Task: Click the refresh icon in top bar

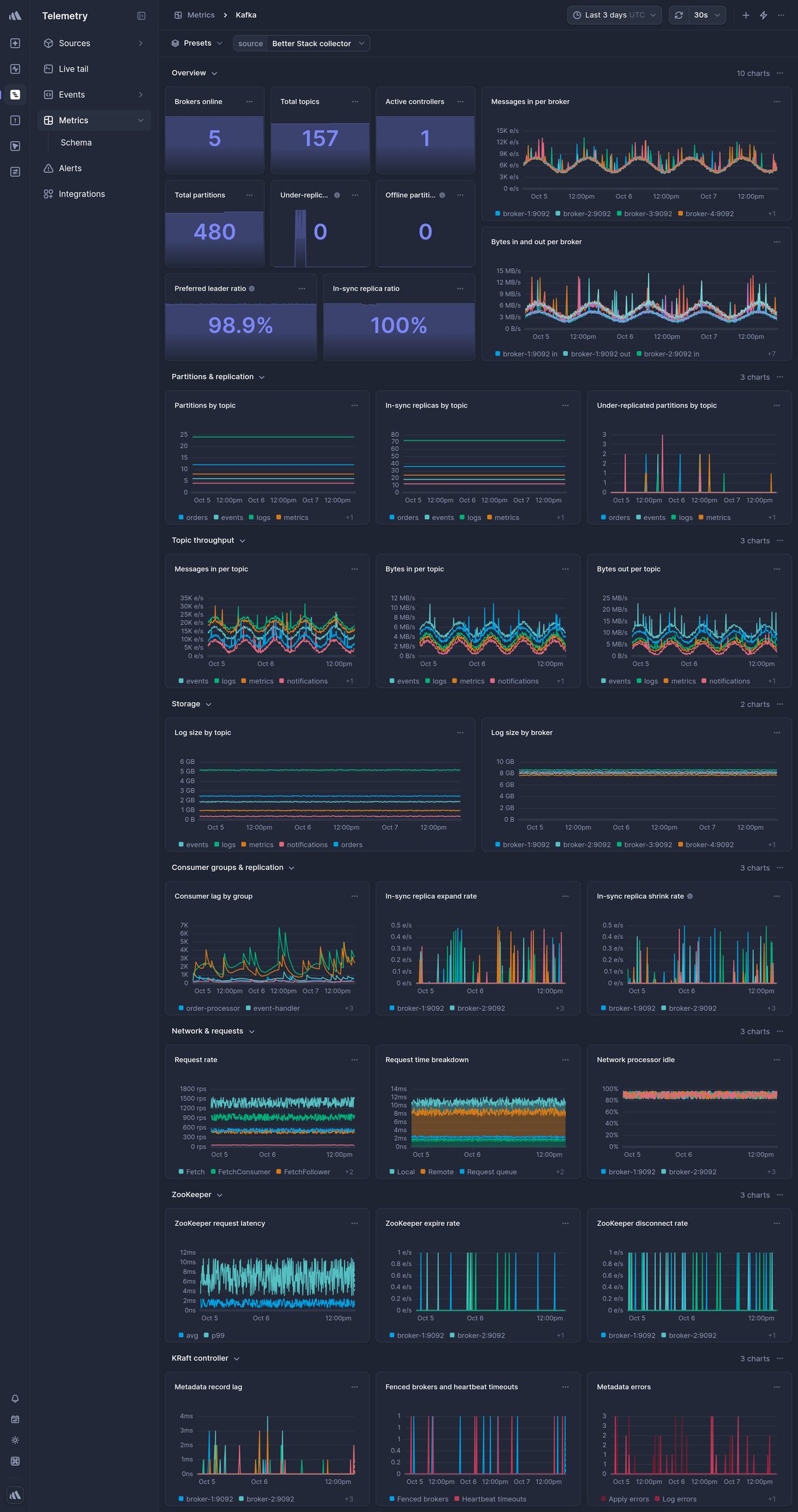Action: pos(679,15)
